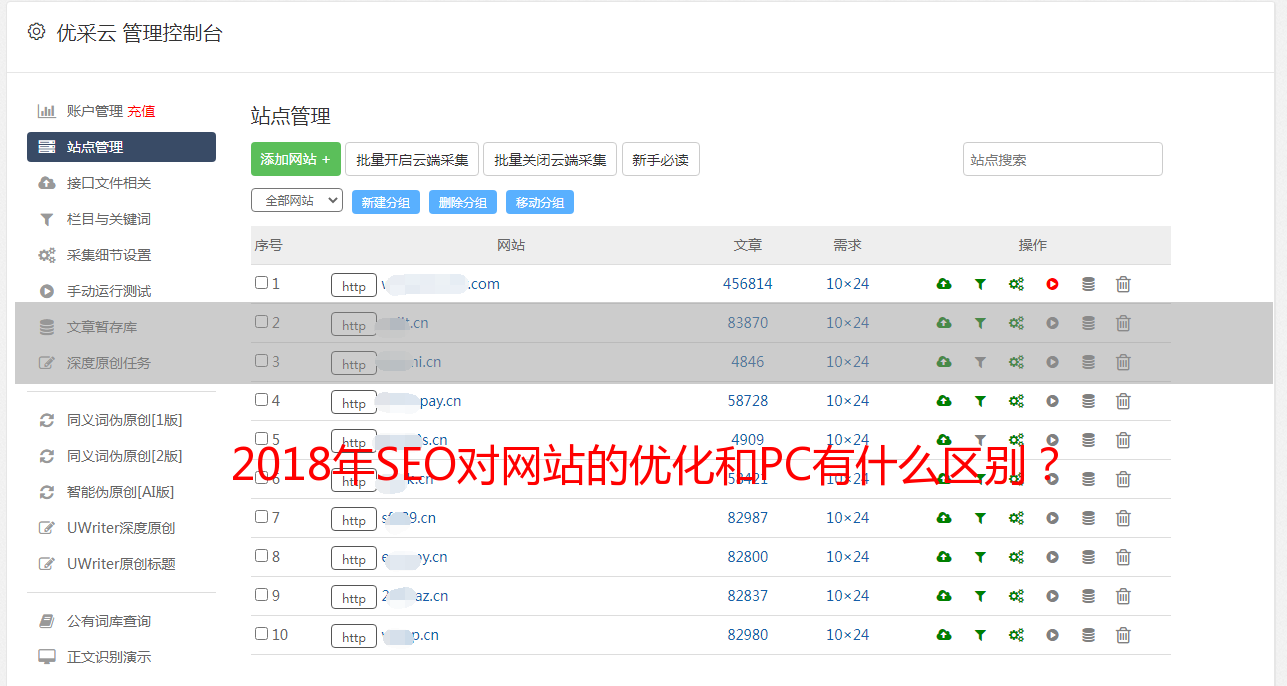Viewport: 1287px width, 686px height.
Task: Click trash icon in row 4
Action: click(1123, 401)
